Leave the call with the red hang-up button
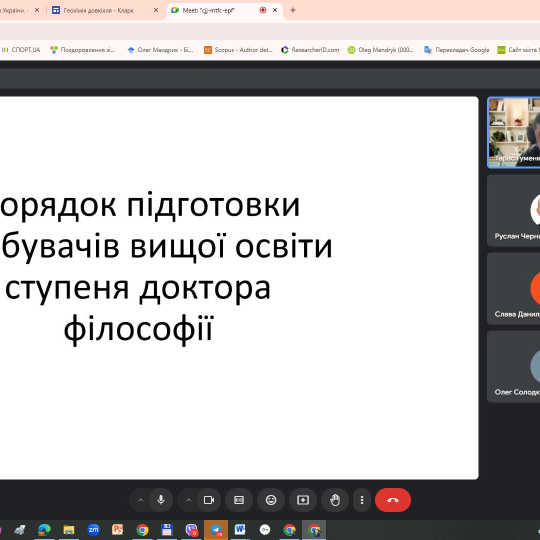 pos(393,500)
